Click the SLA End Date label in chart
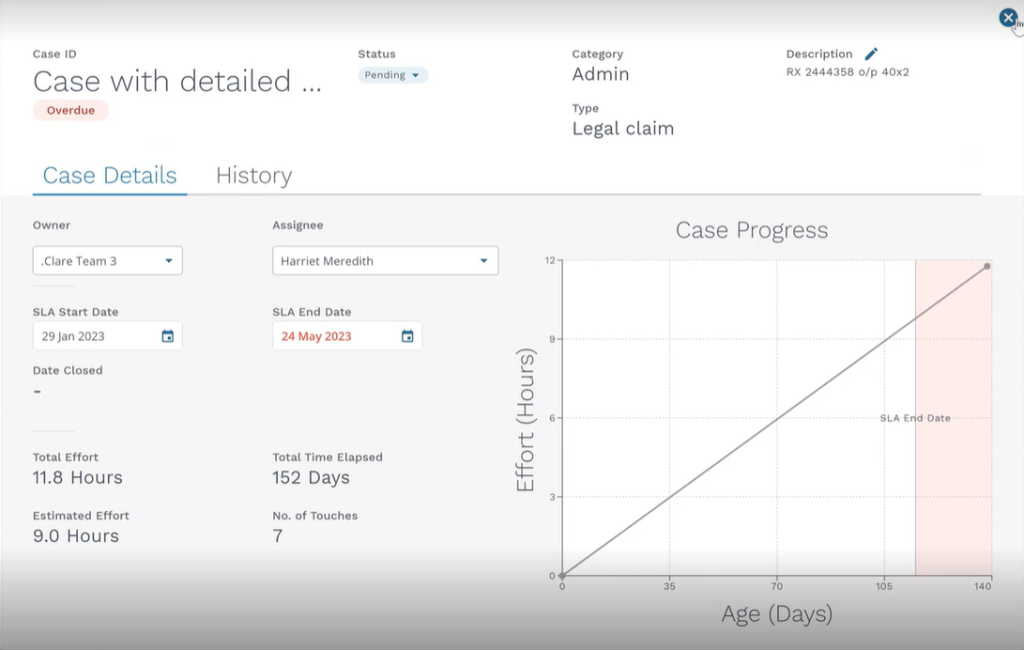The image size is (1024, 650). (x=915, y=418)
